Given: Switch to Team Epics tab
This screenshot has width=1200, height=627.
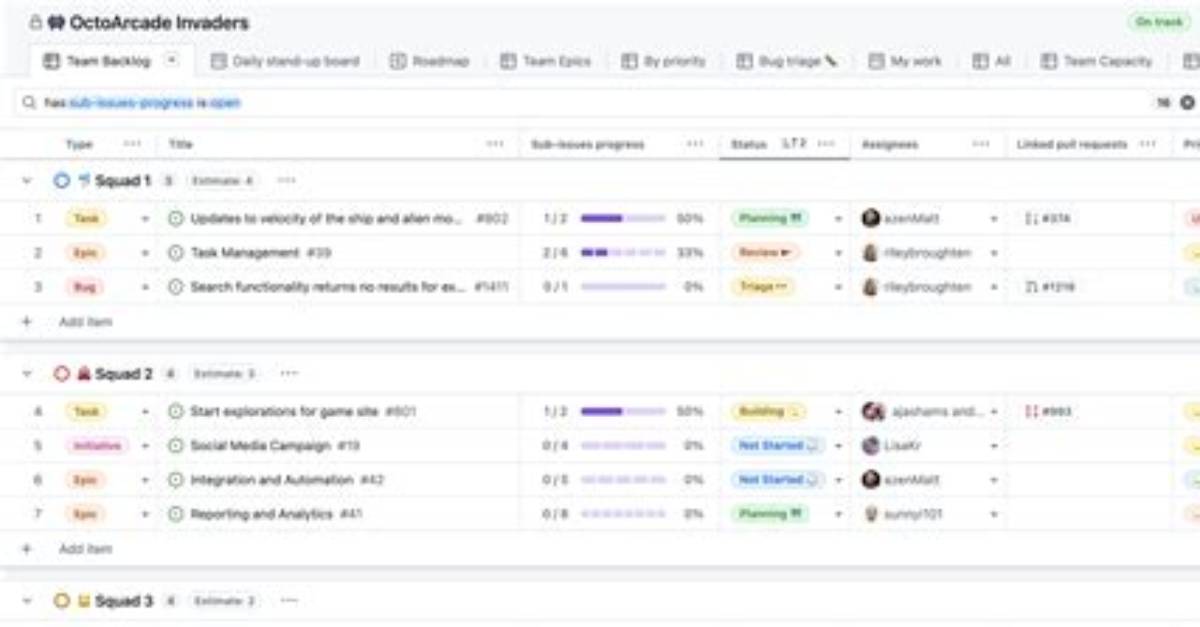Looking at the screenshot, I should click(x=546, y=61).
